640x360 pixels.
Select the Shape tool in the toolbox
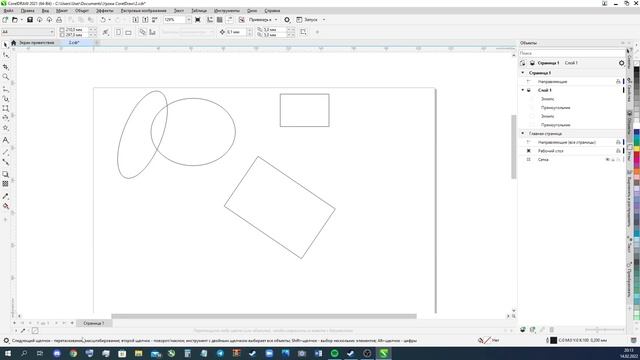(x=5, y=55)
